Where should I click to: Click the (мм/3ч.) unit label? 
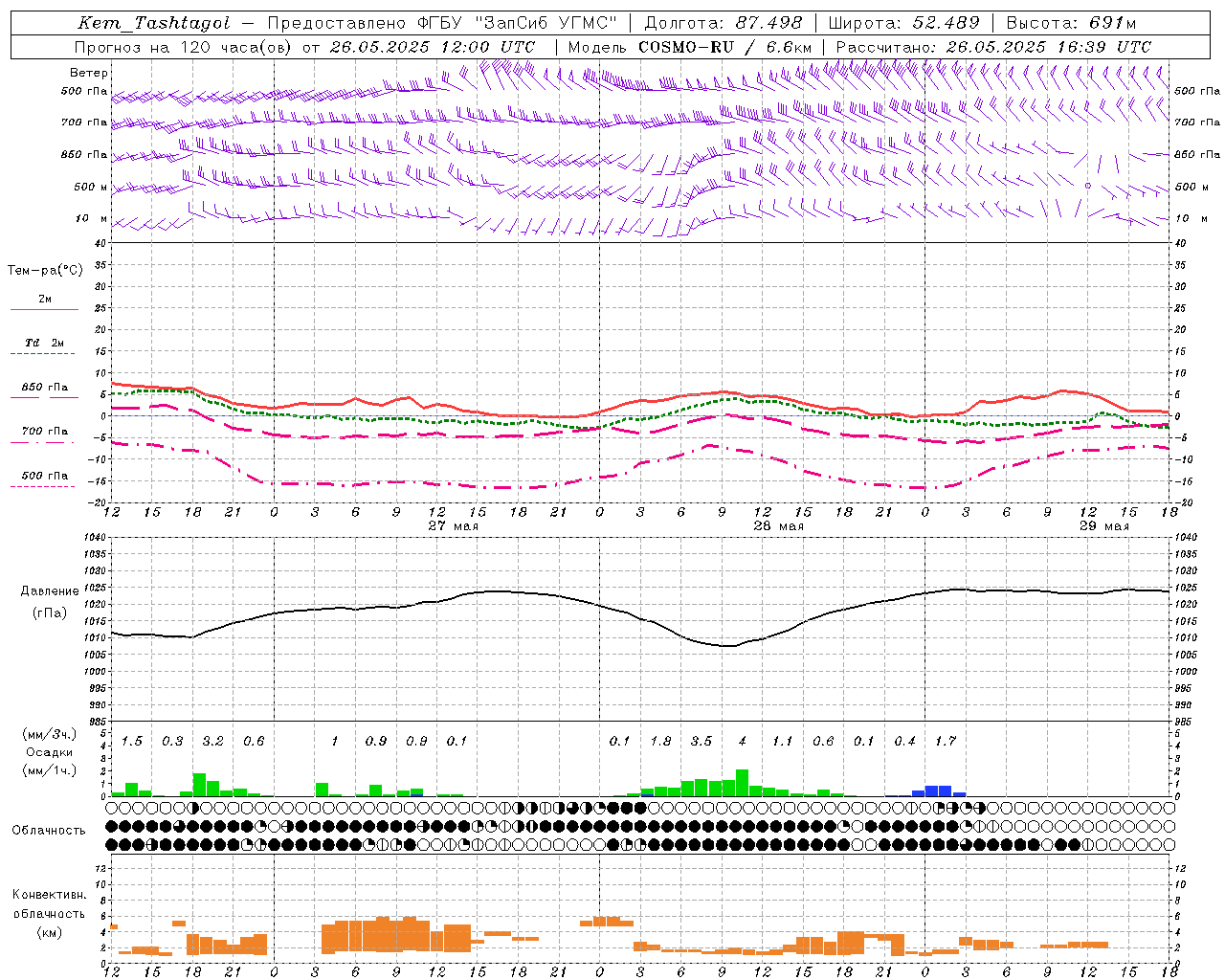tap(50, 734)
